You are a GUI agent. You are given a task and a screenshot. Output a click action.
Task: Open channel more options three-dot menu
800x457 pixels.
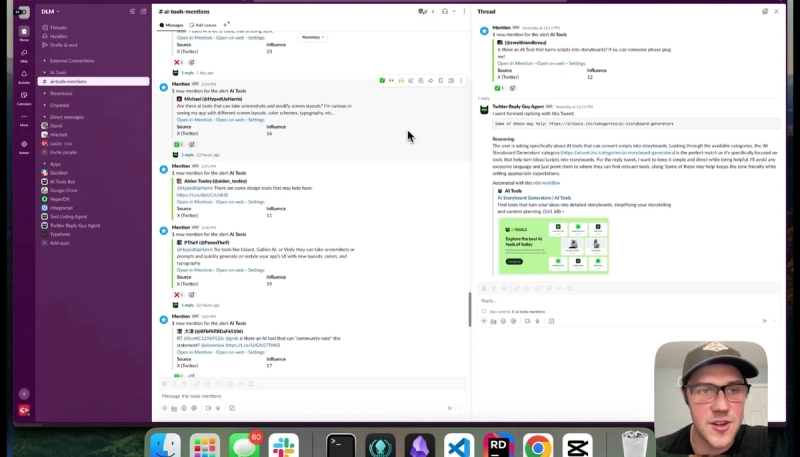[x=464, y=11]
